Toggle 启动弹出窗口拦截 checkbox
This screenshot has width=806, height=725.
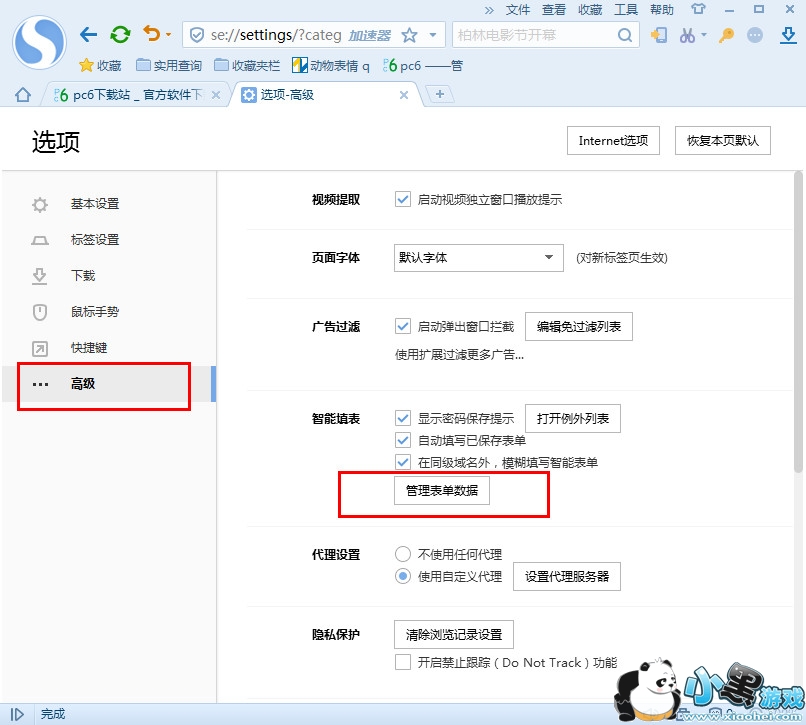point(402,326)
